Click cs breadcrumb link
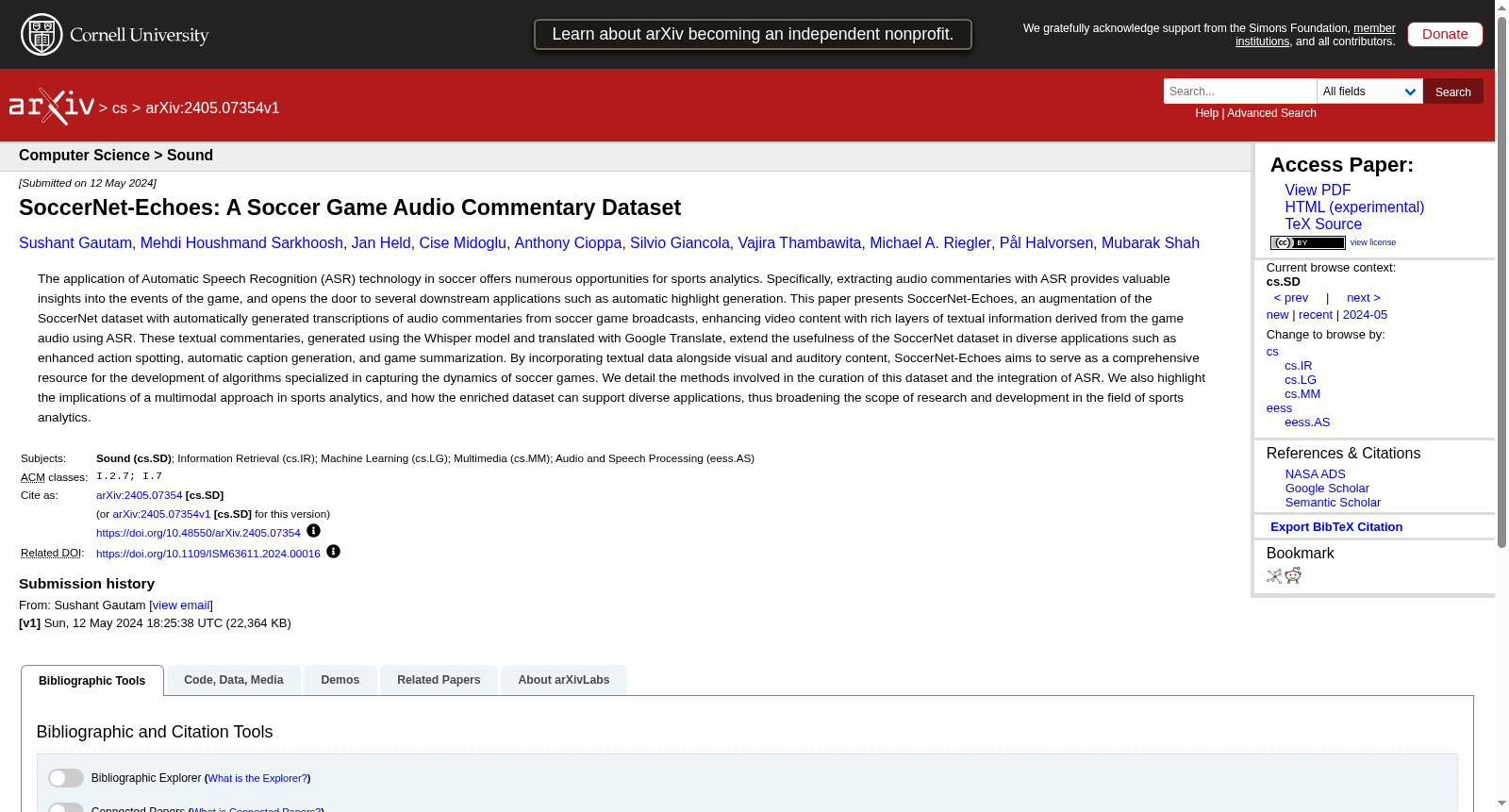This screenshot has width=1509, height=812. click(120, 108)
